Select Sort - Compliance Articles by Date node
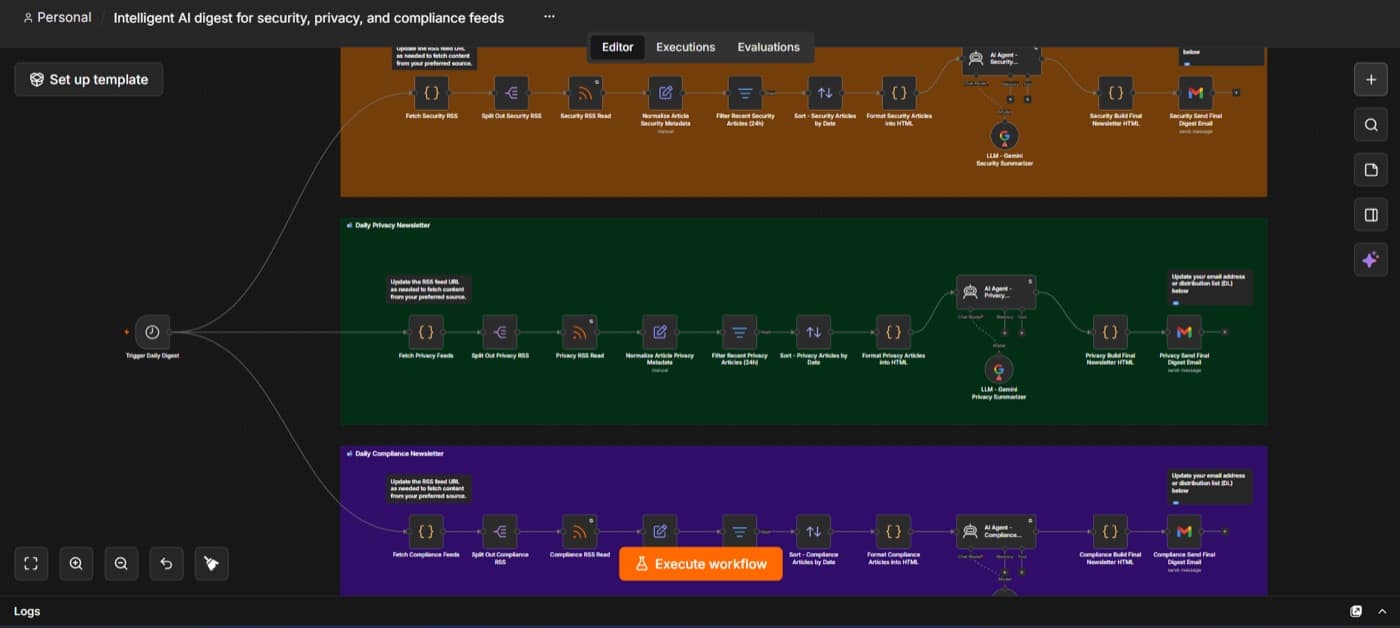This screenshot has width=1400, height=628. point(814,531)
